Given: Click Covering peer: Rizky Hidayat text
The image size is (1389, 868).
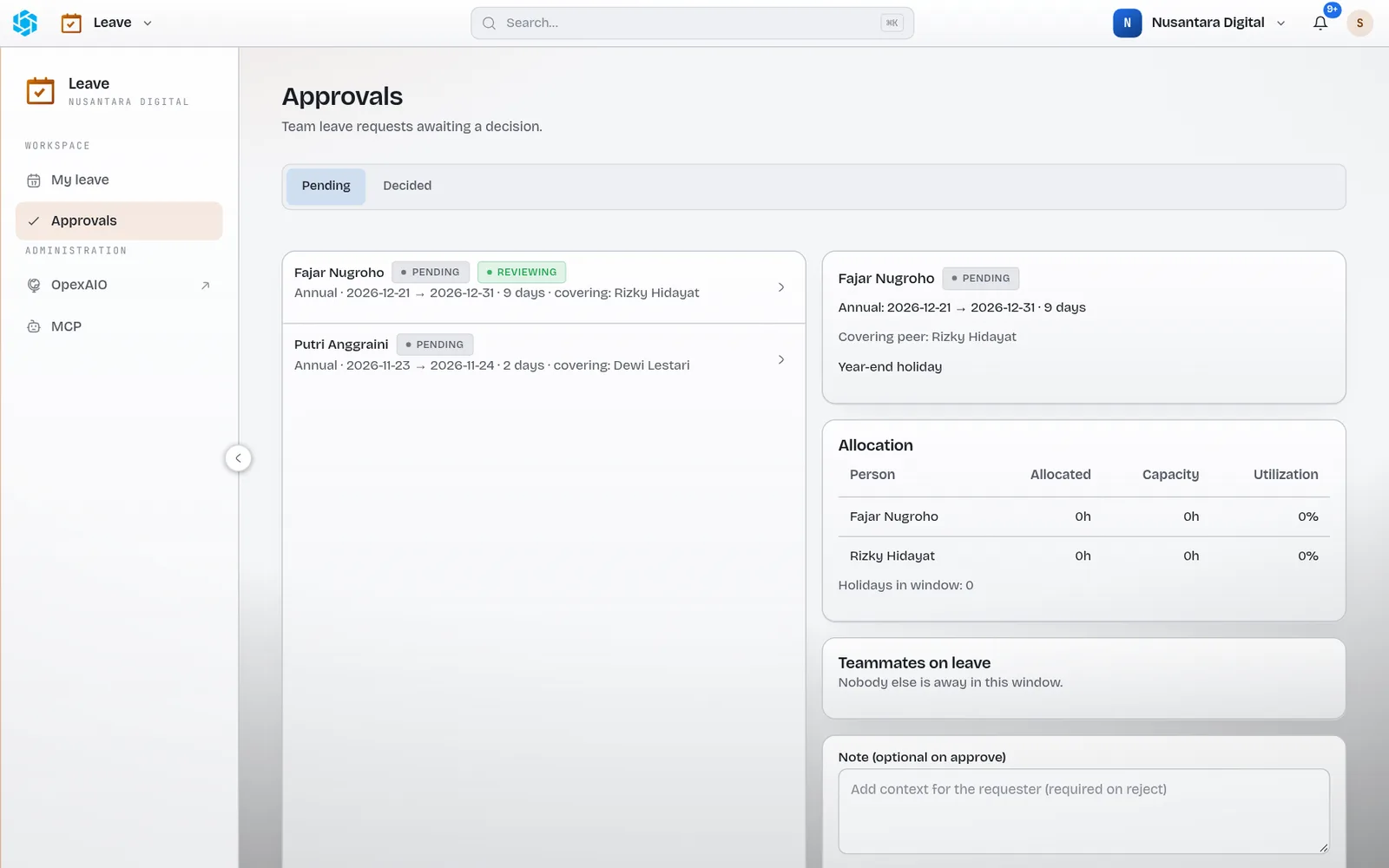Looking at the screenshot, I should click(x=927, y=337).
